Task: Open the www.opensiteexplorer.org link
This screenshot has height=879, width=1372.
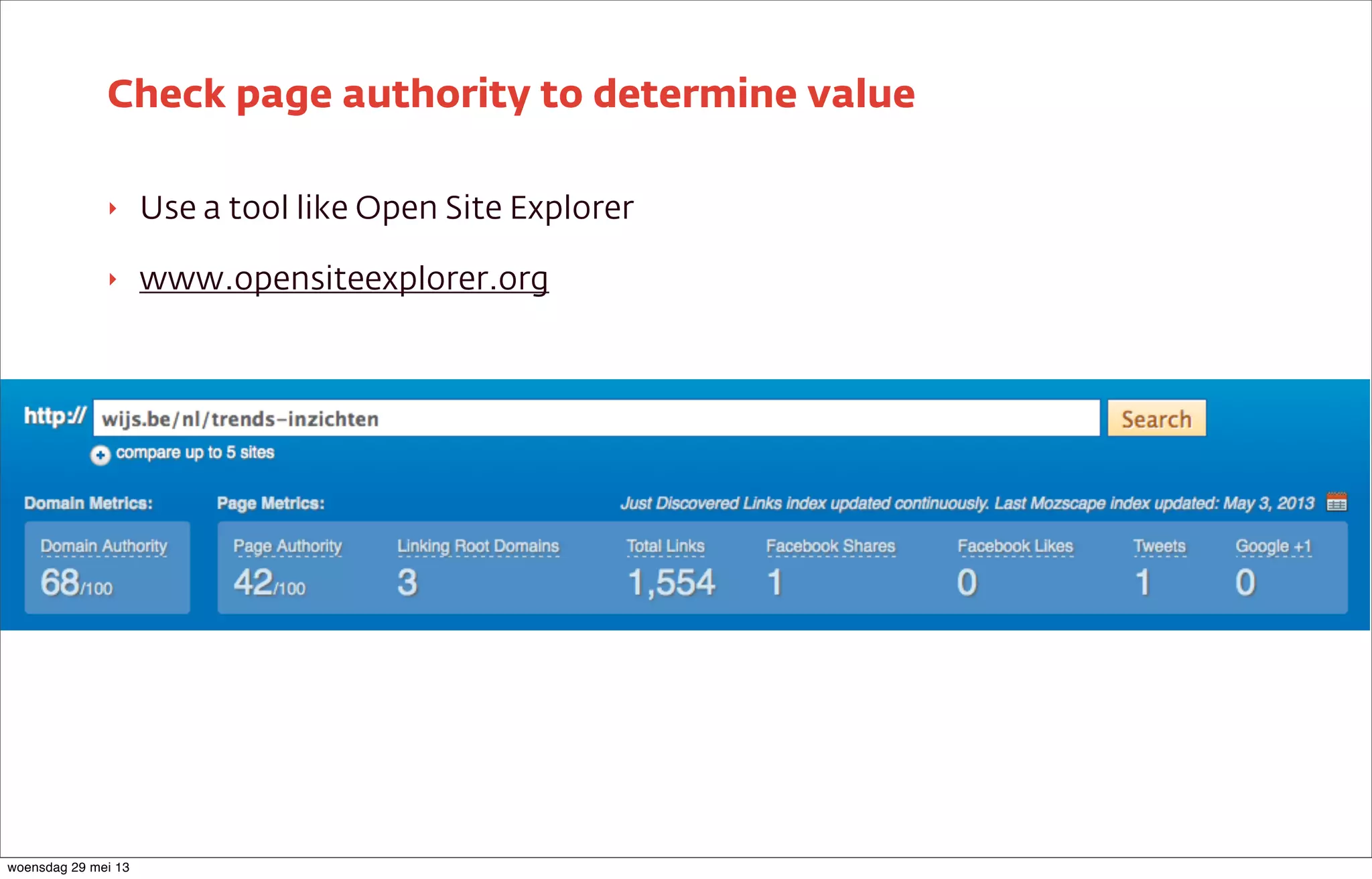Action: click(344, 277)
